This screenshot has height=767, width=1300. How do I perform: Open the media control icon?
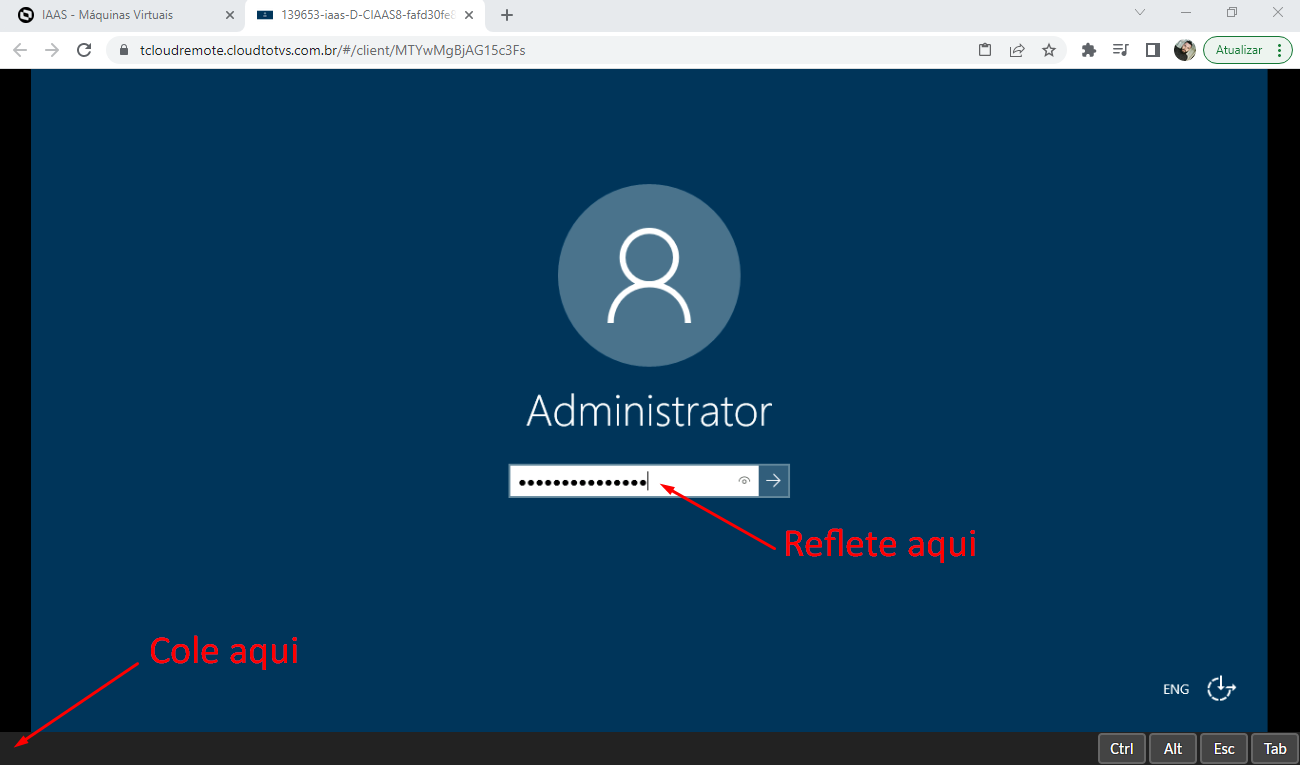pos(1121,50)
